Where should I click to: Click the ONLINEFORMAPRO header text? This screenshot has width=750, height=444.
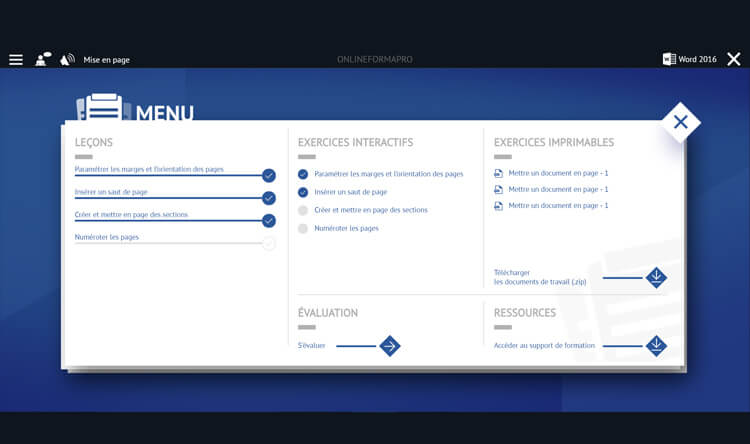coord(375,59)
